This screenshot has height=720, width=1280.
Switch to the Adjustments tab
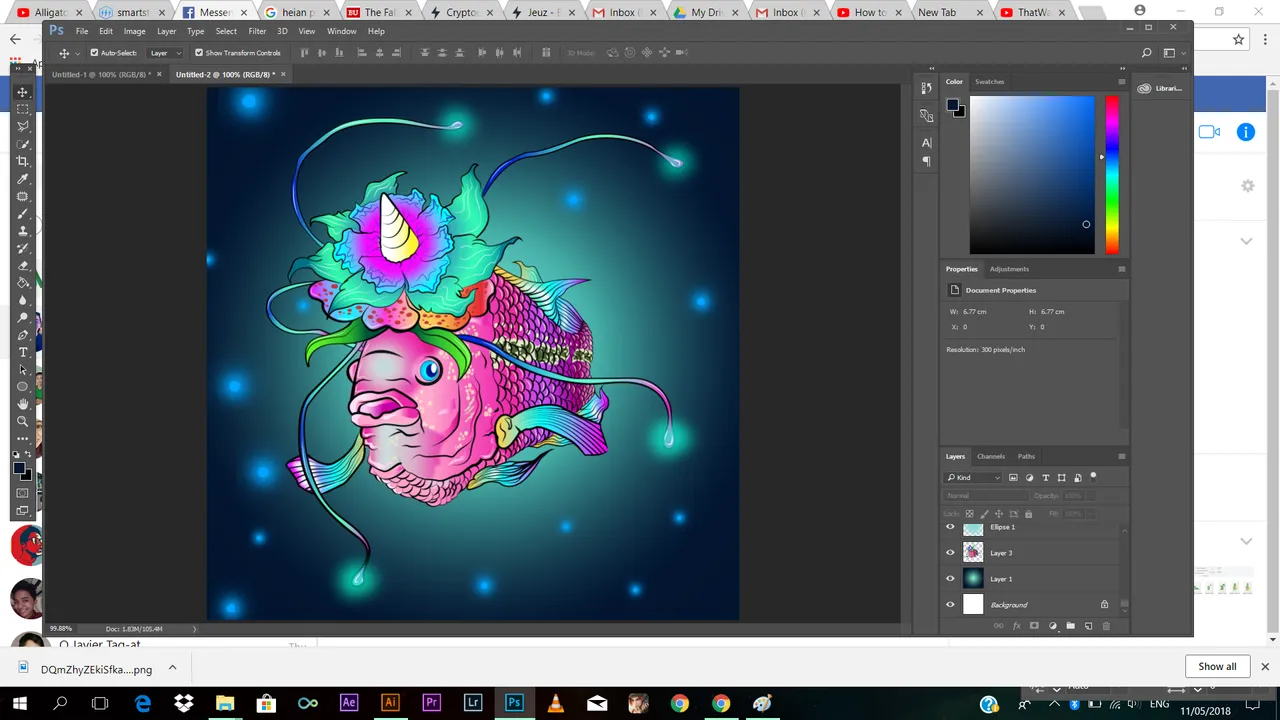coord(1009,269)
